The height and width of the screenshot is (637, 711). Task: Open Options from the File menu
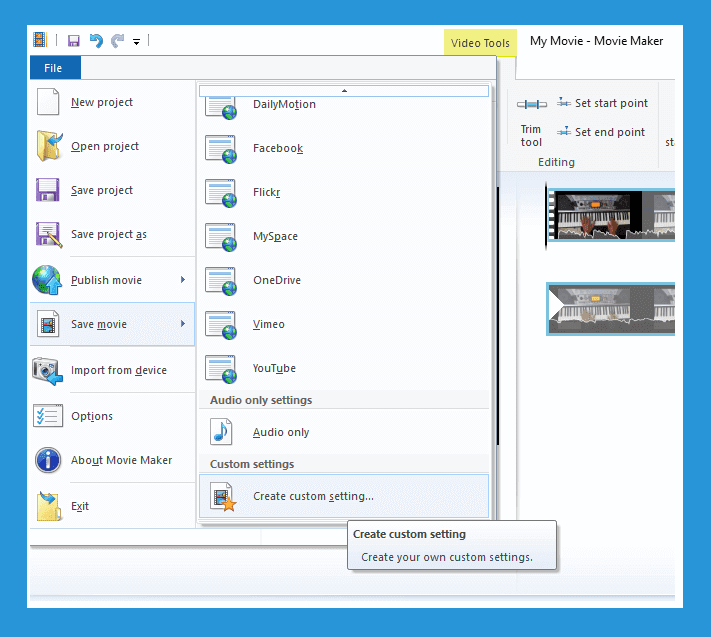click(112, 416)
